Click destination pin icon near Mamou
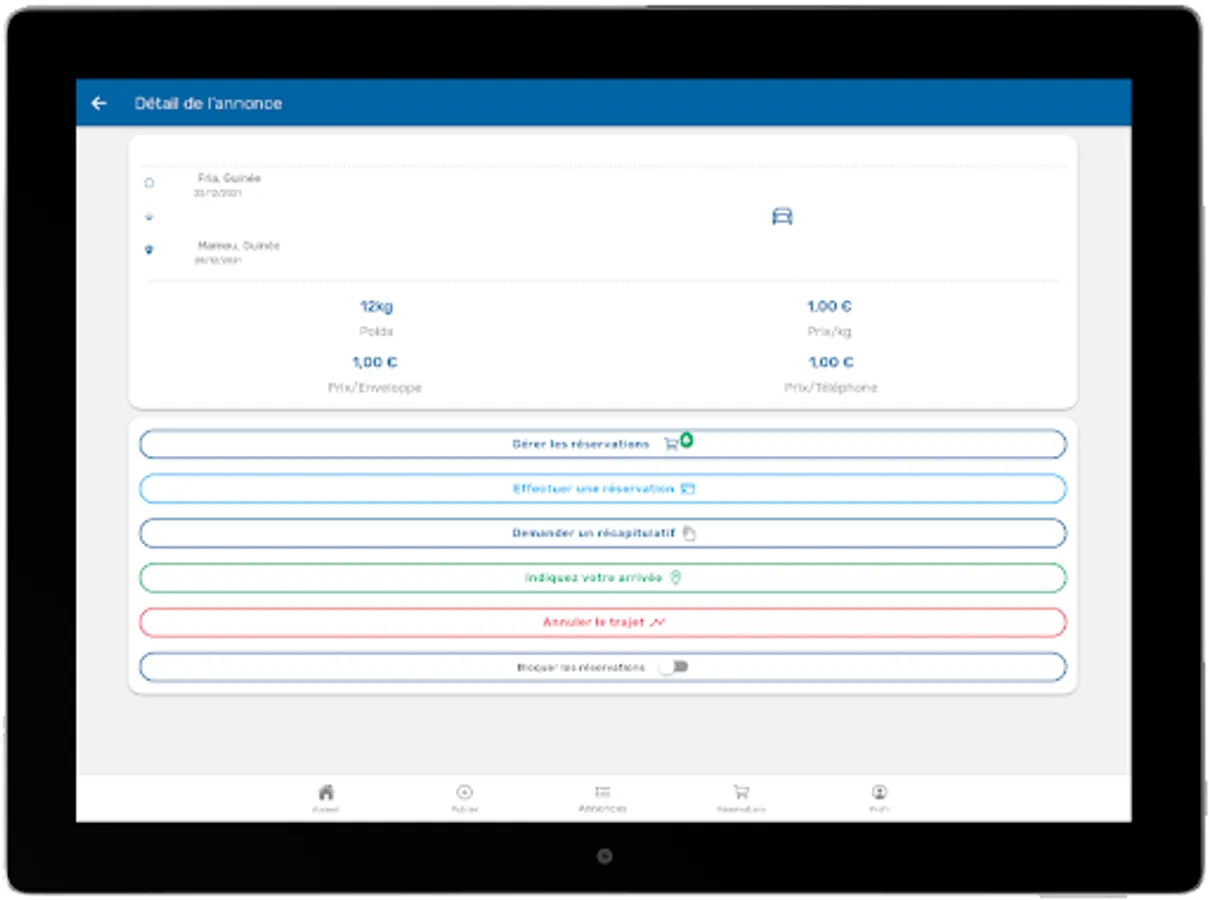The height and width of the screenshot is (900, 1209). click(150, 250)
